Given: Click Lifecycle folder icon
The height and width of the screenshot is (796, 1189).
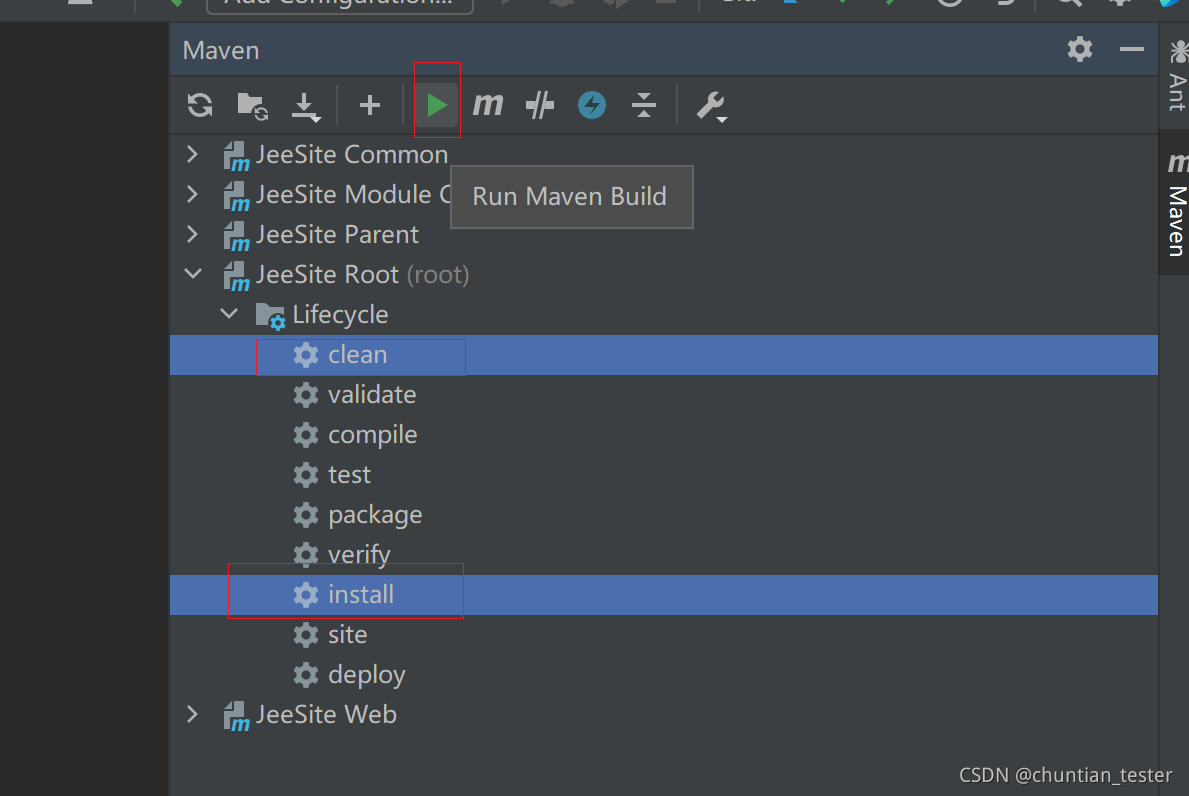Looking at the screenshot, I should click(x=270, y=316).
